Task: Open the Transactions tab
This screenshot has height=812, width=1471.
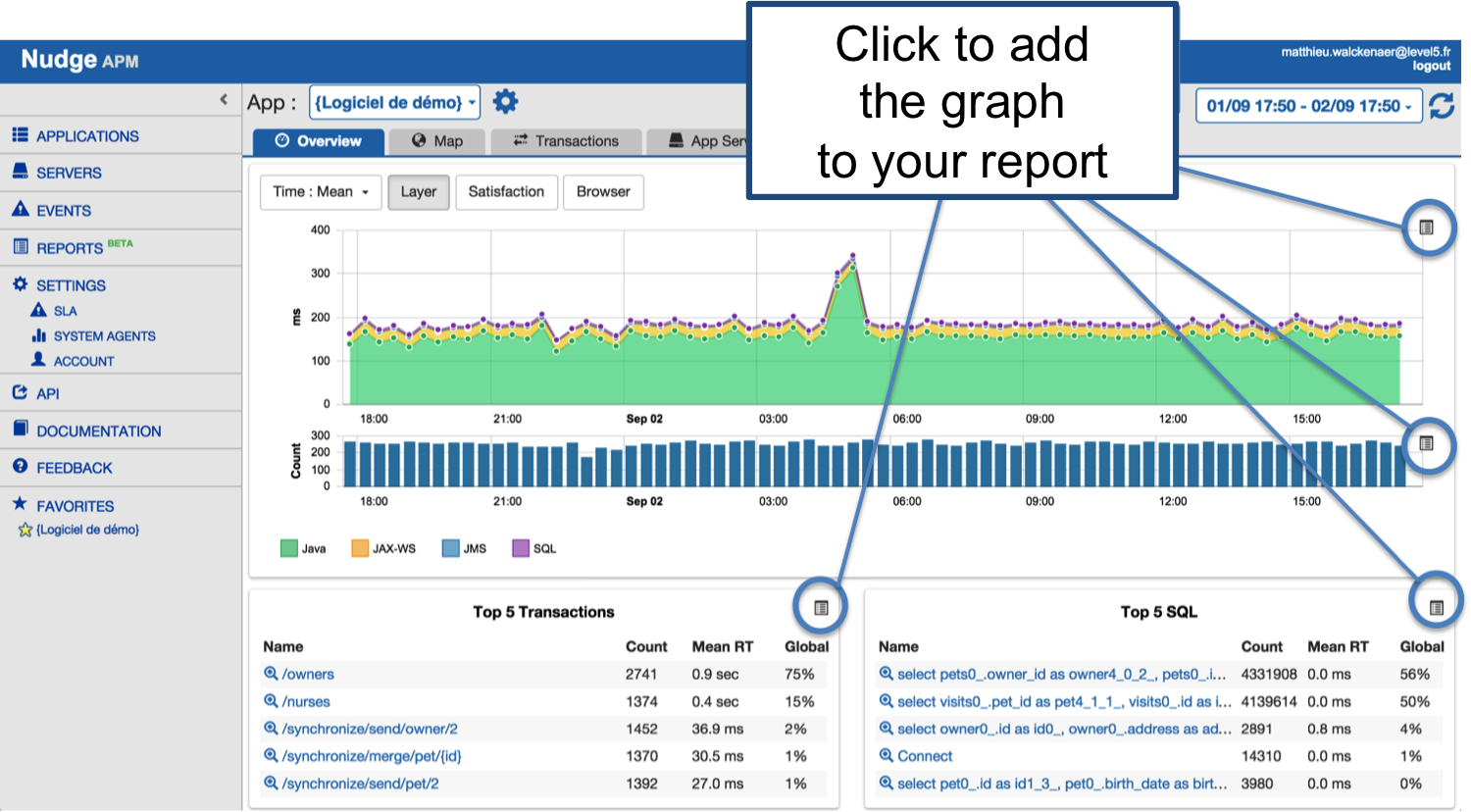Action: tap(566, 141)
